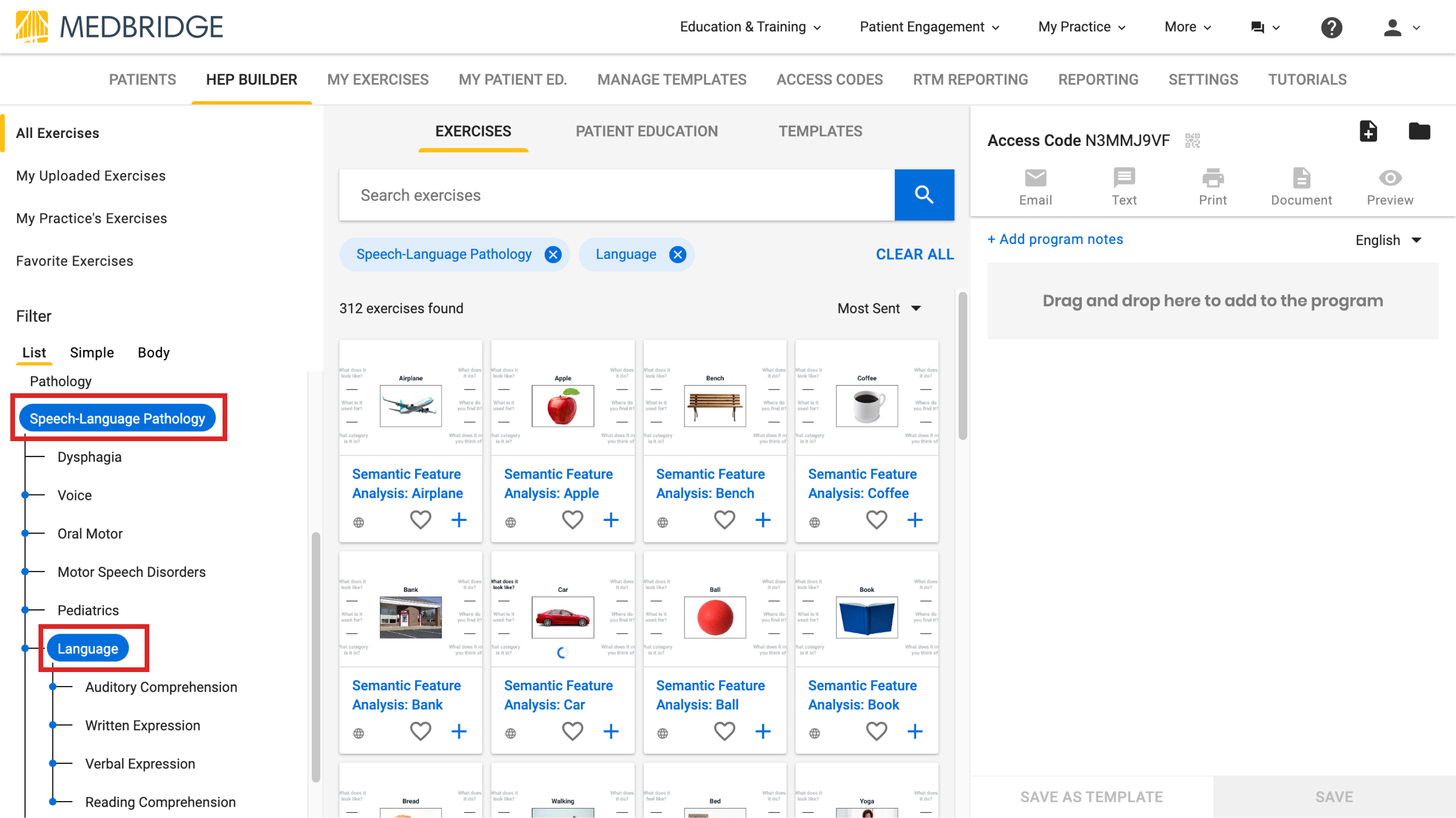Viewport: 1456px width, 818px height.
Task: Add Semantic Feature Analysis: Book to the program
Action: coord(915,732)
